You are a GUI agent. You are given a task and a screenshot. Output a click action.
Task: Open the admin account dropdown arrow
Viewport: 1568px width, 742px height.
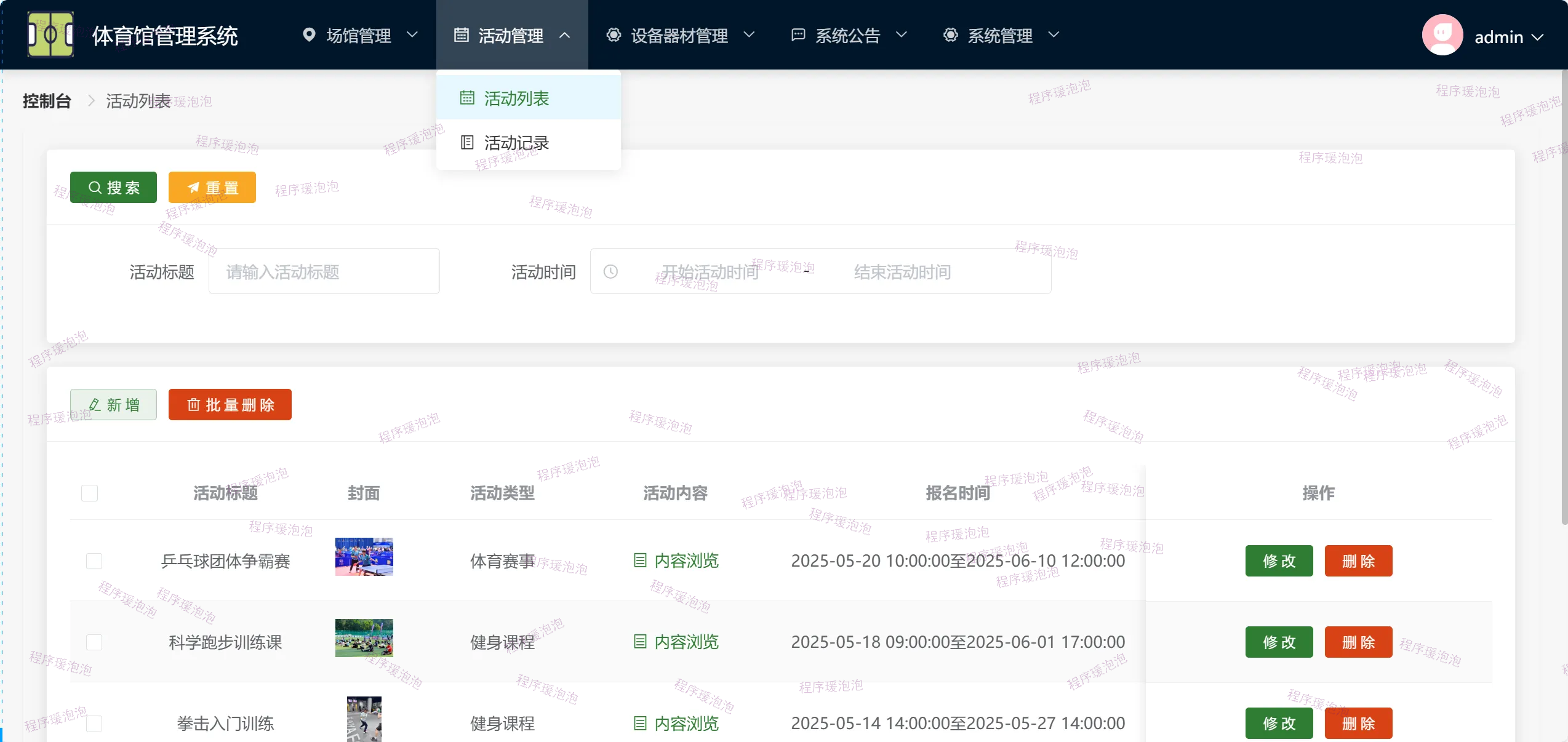pos(1538,37)
